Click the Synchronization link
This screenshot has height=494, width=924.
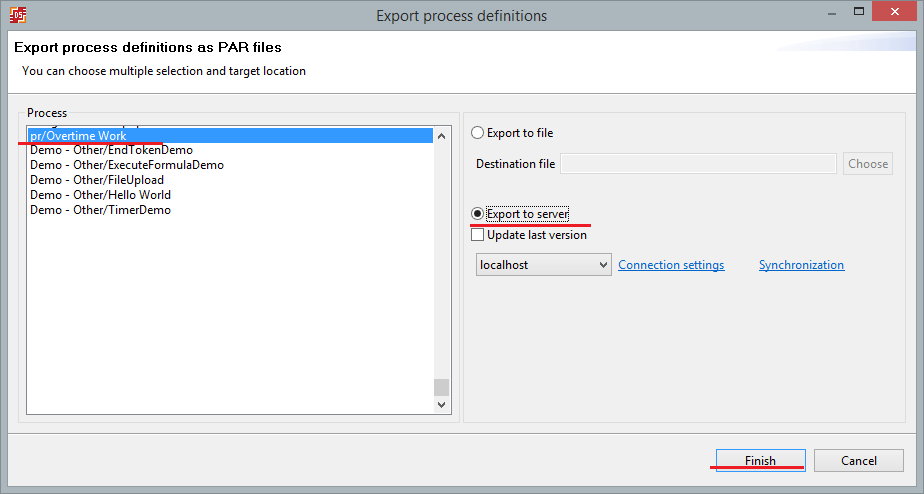801,265
